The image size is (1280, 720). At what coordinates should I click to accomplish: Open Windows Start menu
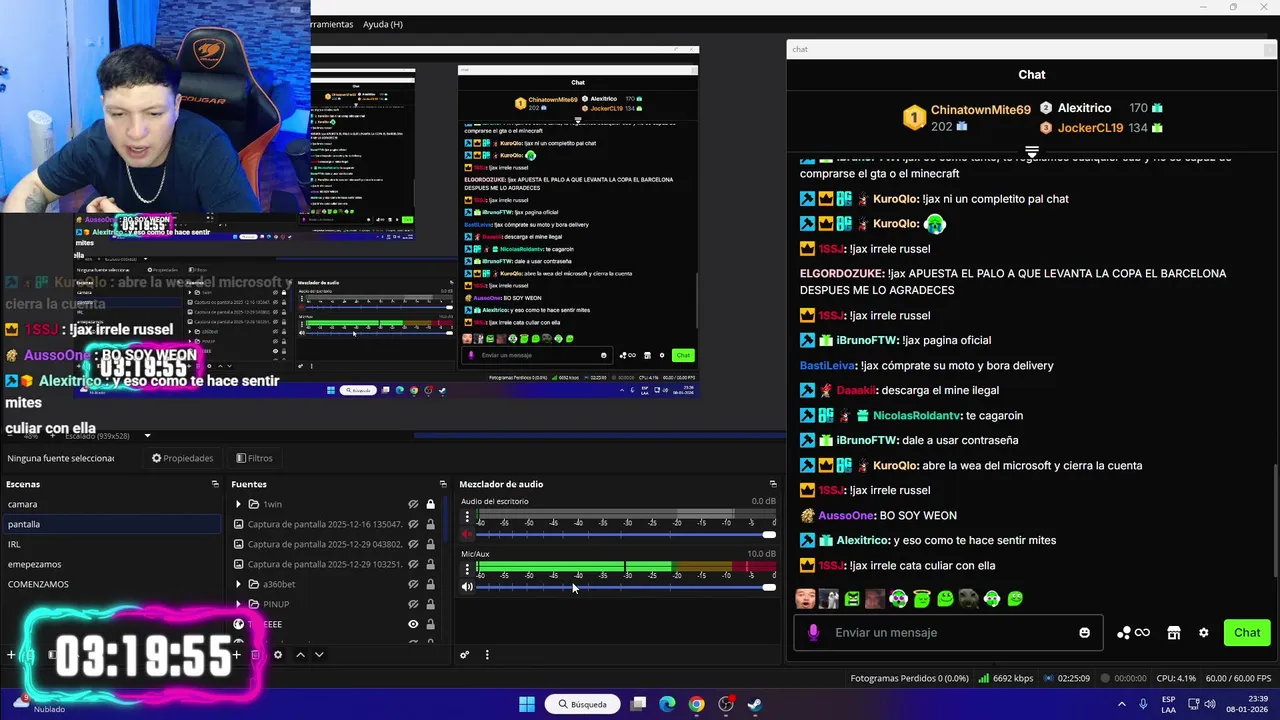(x=527, y=704)
